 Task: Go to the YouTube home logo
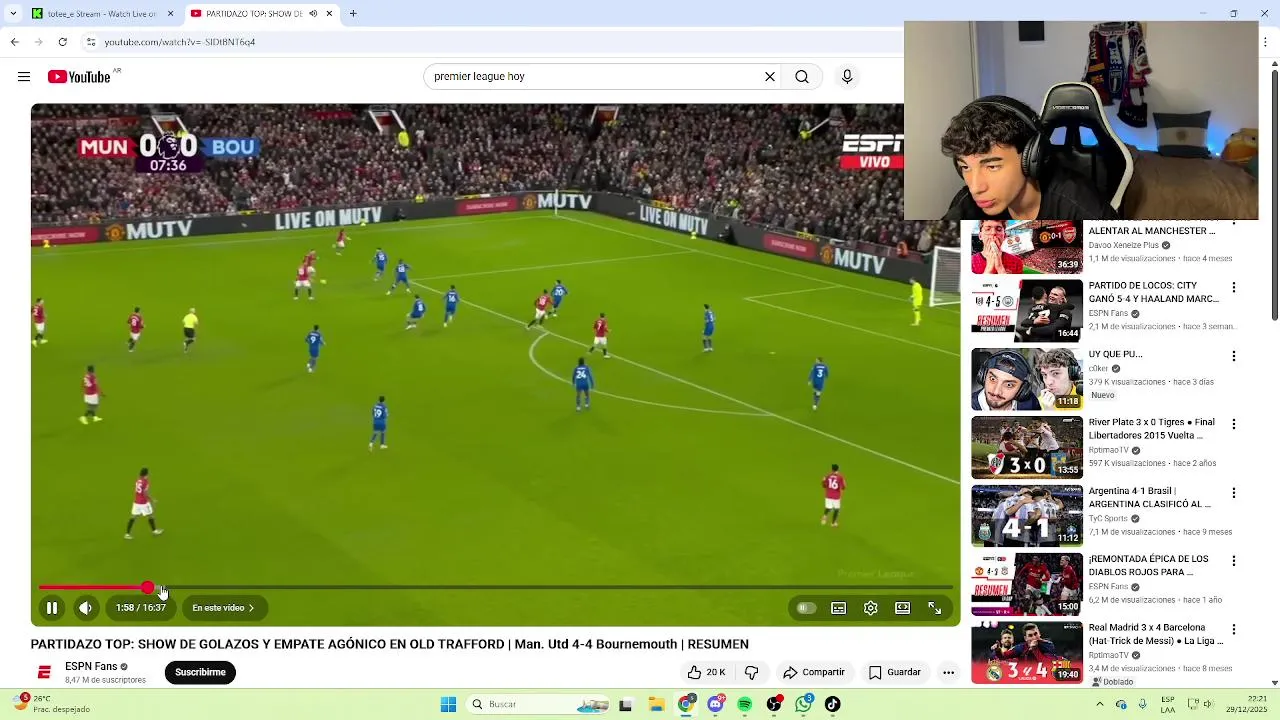(x=80, y=77)
